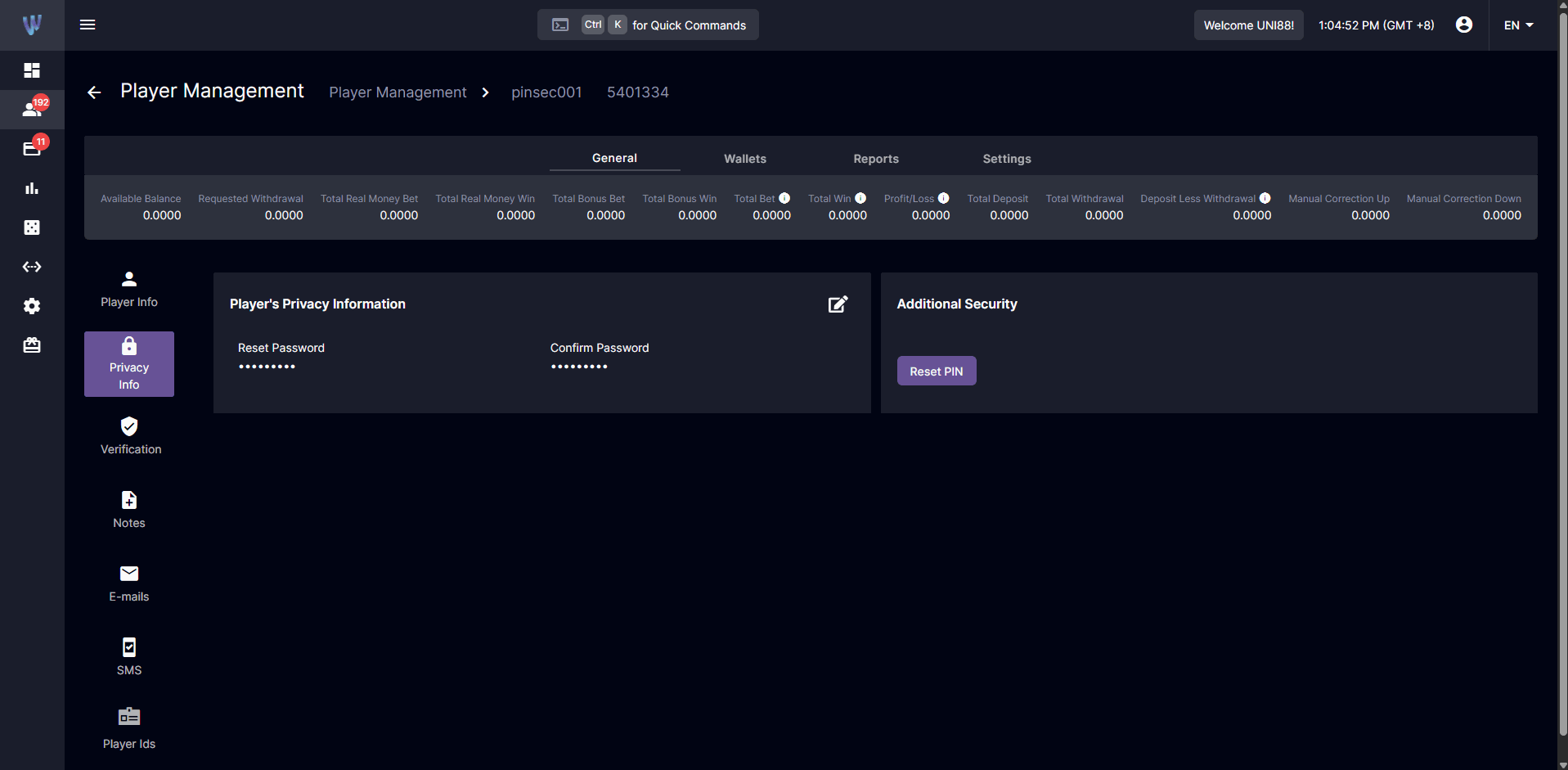Open the badge card sidebar icon

[32, 345]
